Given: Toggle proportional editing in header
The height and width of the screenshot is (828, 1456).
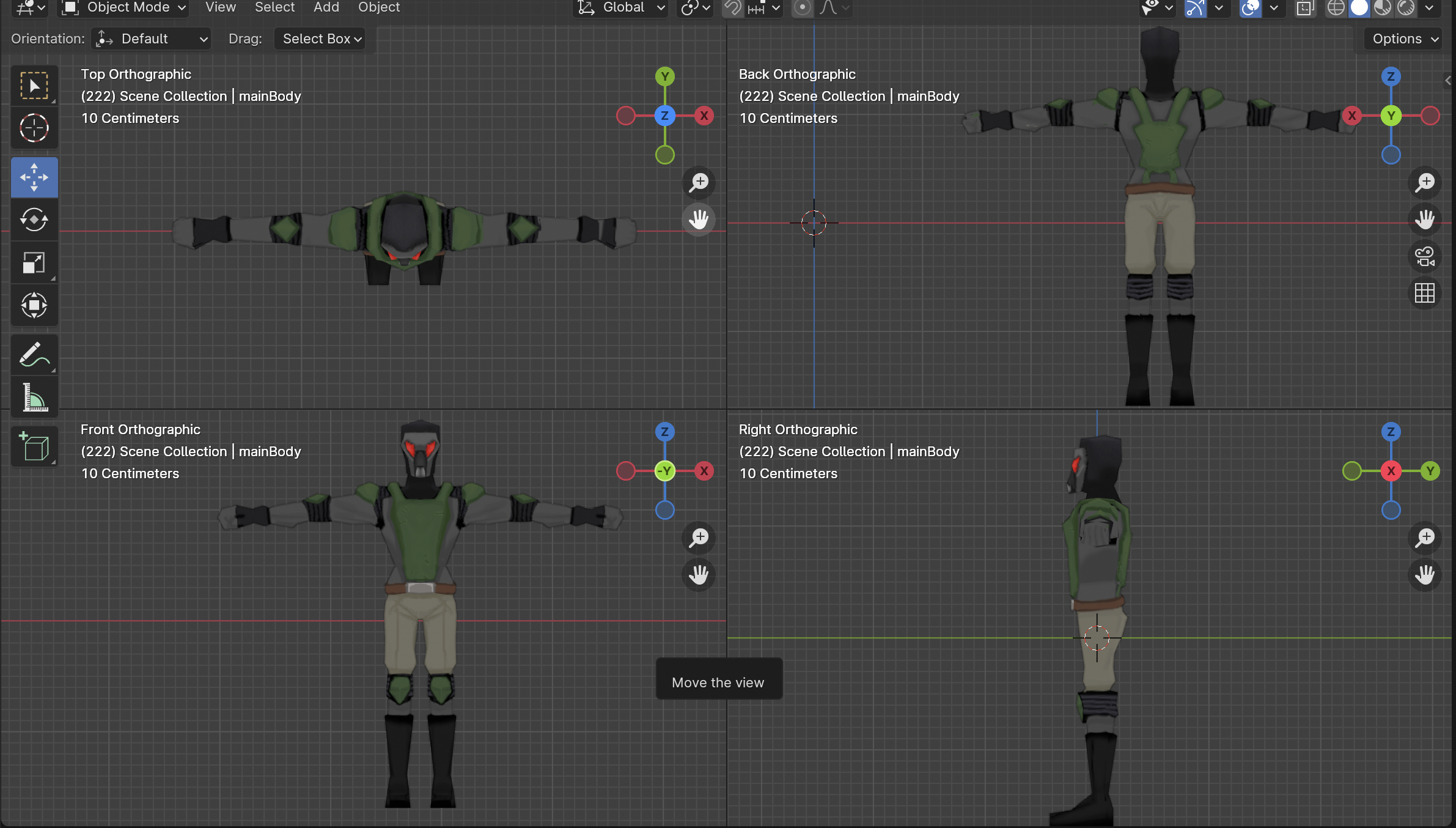Looking at the screenshot, I should (802, 8).
